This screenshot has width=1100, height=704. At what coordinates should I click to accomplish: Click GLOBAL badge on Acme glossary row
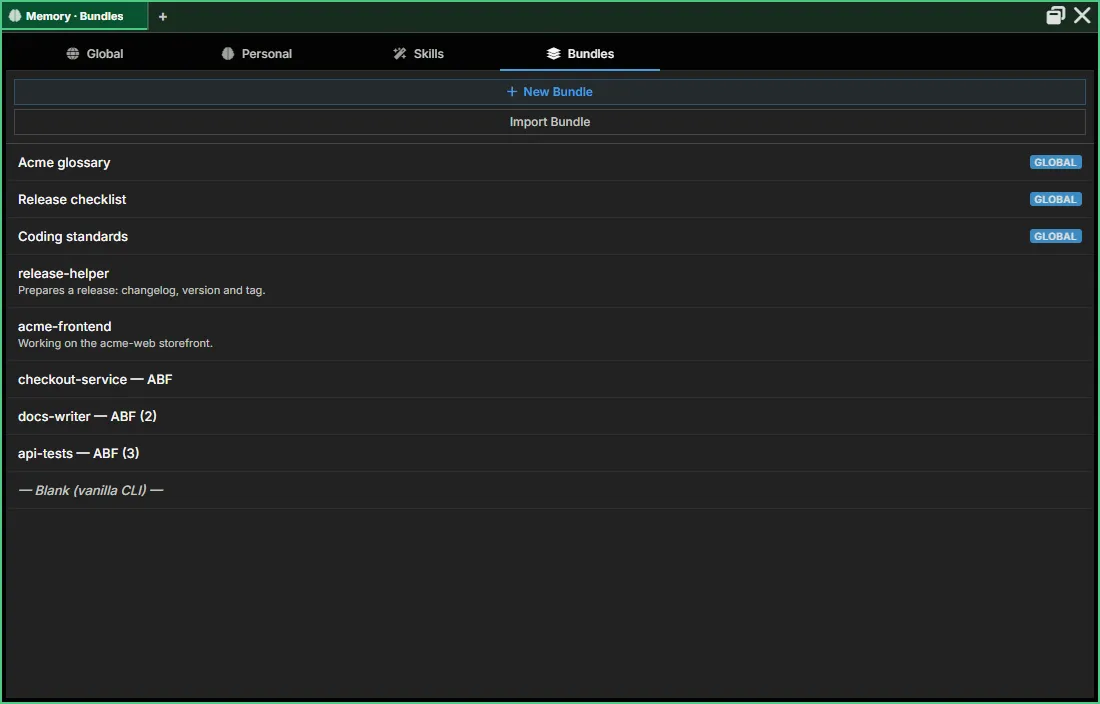(1055, 163)
